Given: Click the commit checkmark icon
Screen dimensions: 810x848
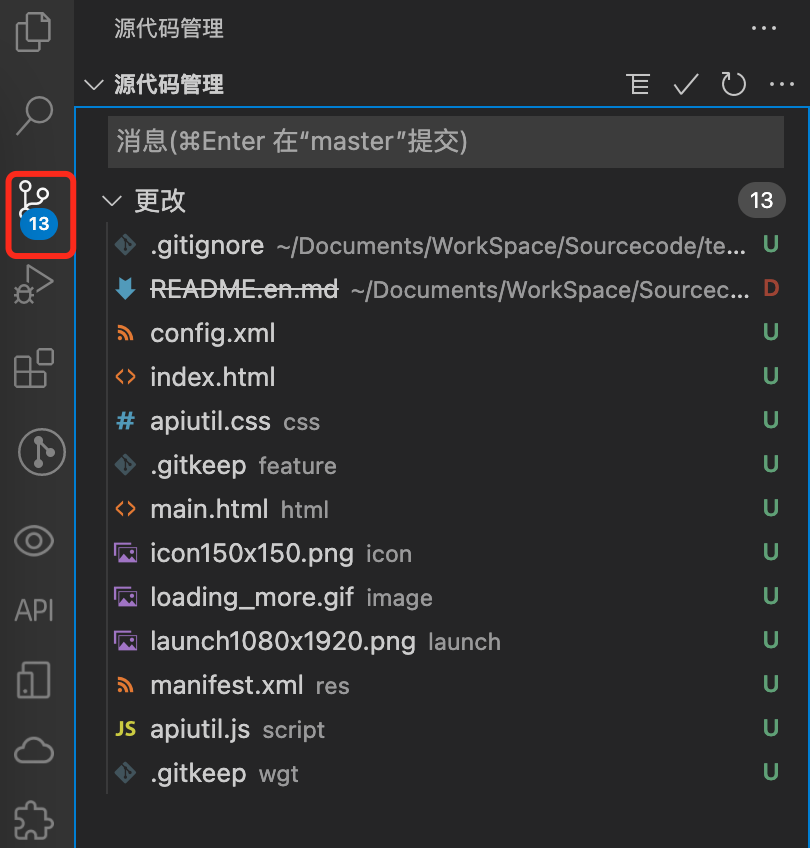Looking at the screenshot, I should [685, 85].
